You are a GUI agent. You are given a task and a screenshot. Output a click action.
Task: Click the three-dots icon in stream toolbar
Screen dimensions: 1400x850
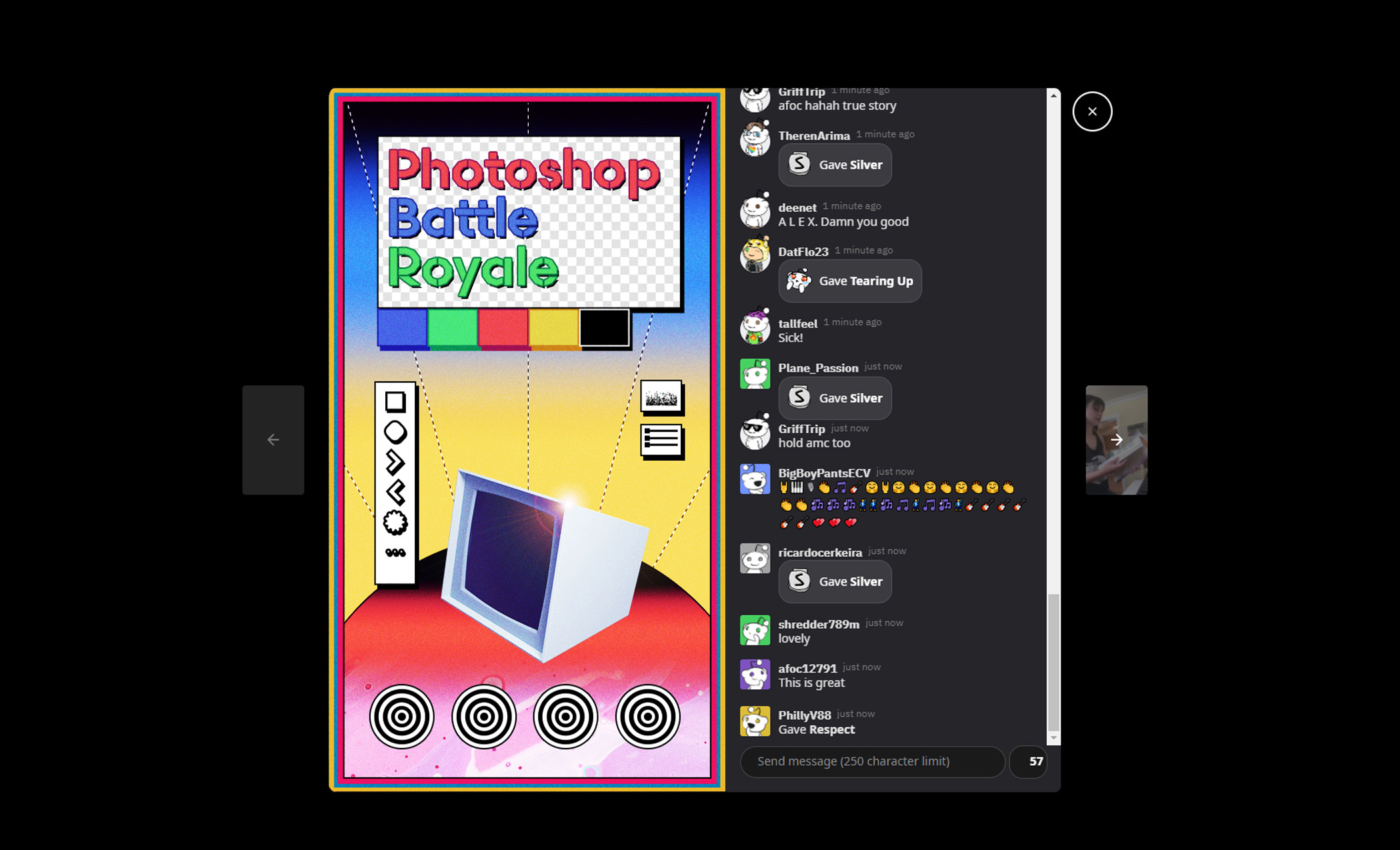[395, 552]
